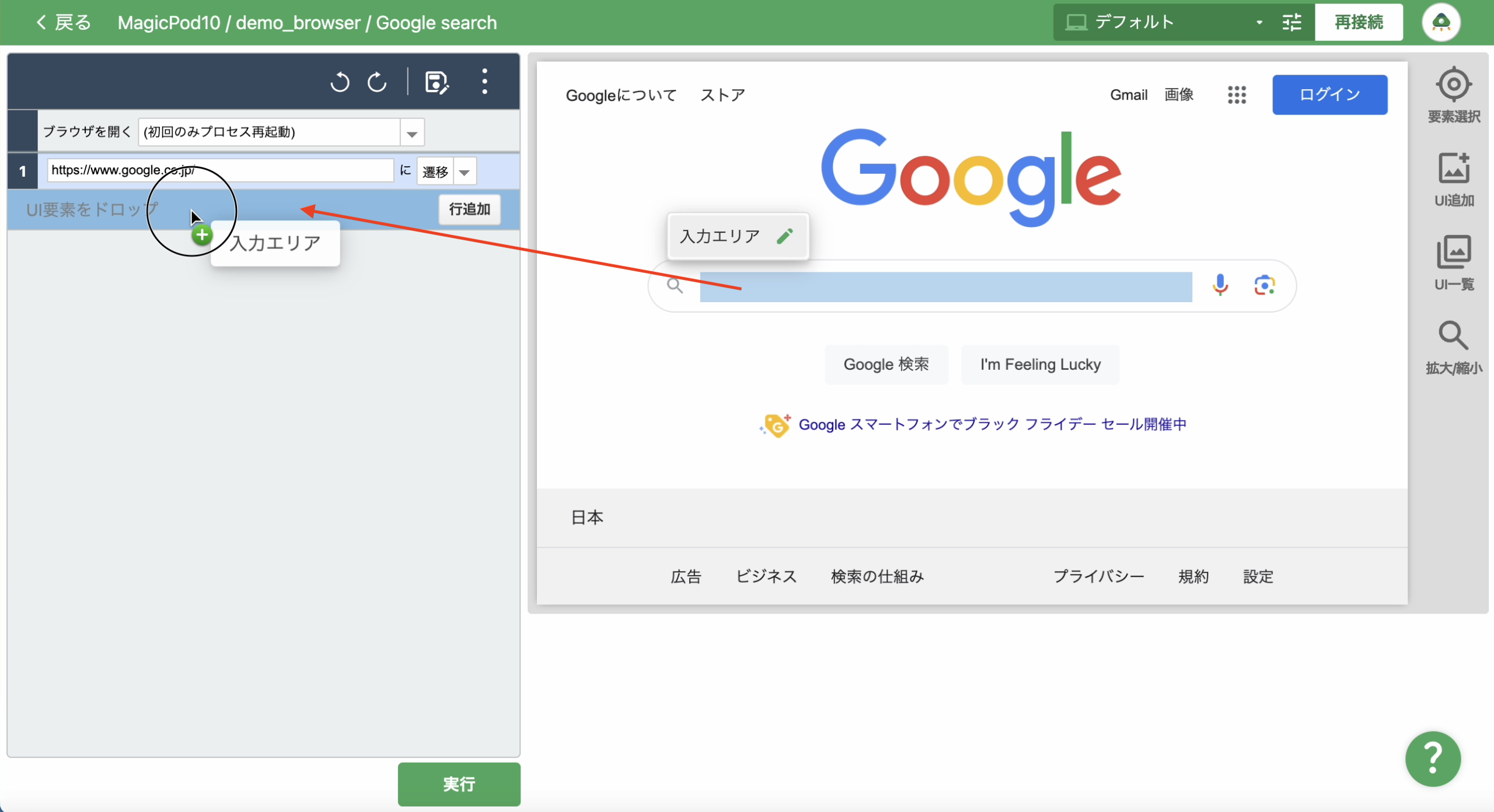Screen dimensions: 1494x812
Task: Click the save test case icon
Action: click(x=437, y=82)
